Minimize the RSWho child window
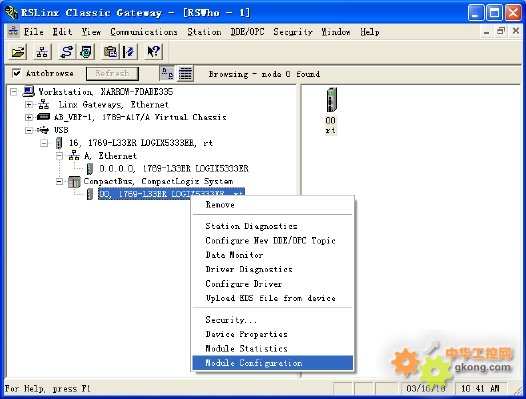 tap(486, 32)
